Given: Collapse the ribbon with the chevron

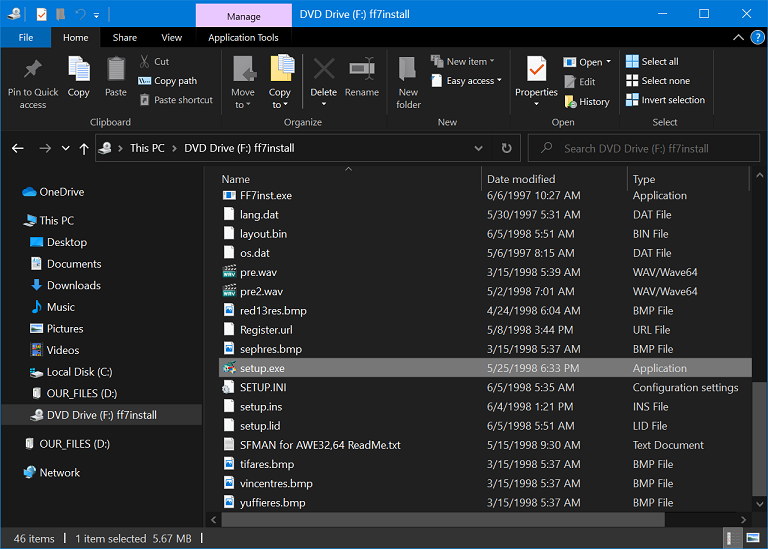Looking at the screenshot, I should (x=738, y=38).
